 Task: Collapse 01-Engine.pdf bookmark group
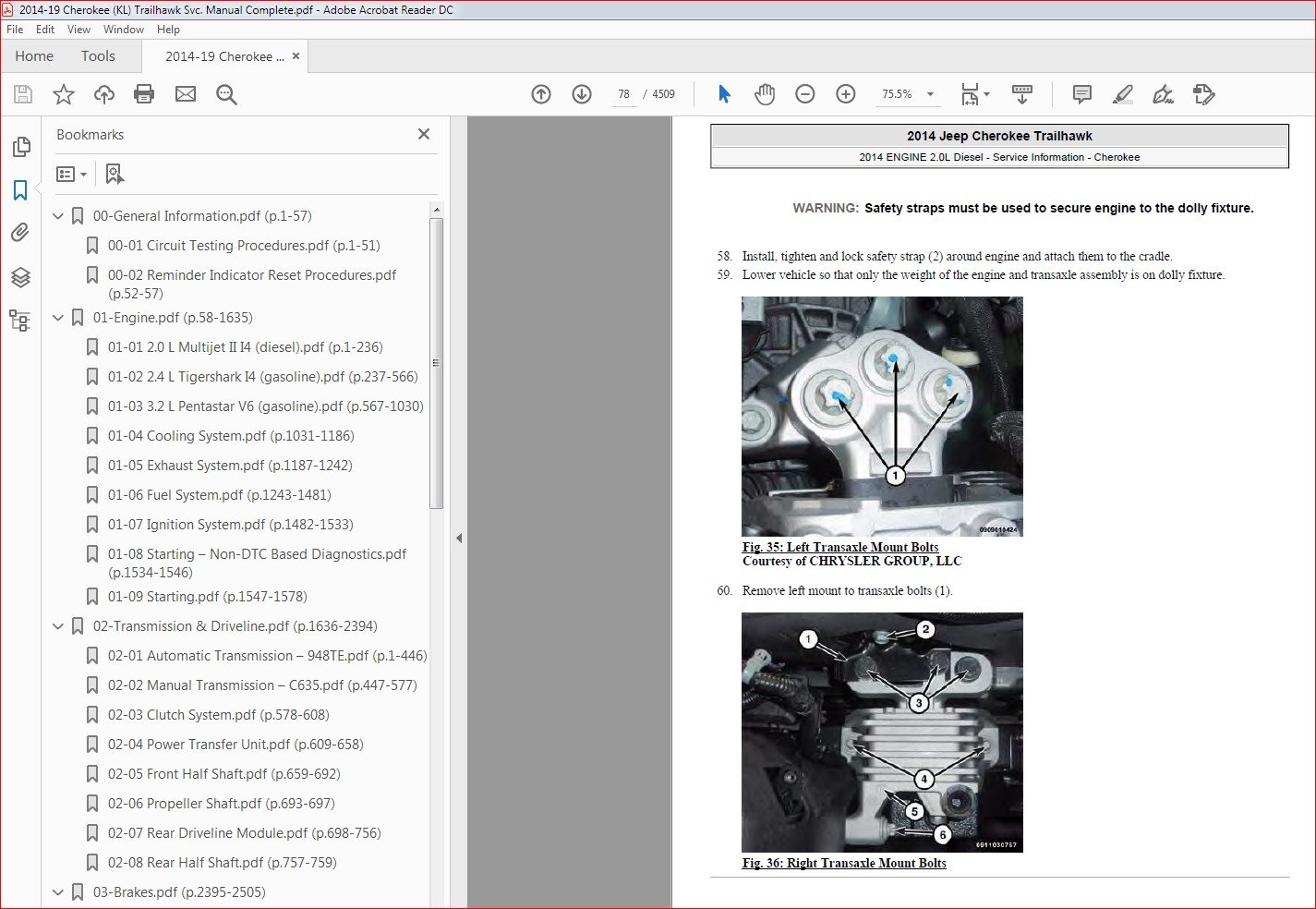point(58,318)
